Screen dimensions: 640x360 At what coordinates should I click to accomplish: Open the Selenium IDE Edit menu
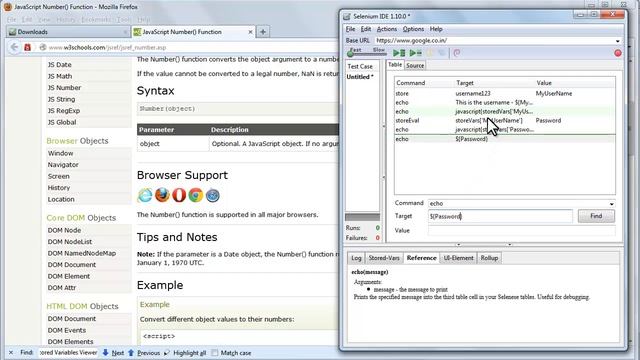click(x=366, y=29)
